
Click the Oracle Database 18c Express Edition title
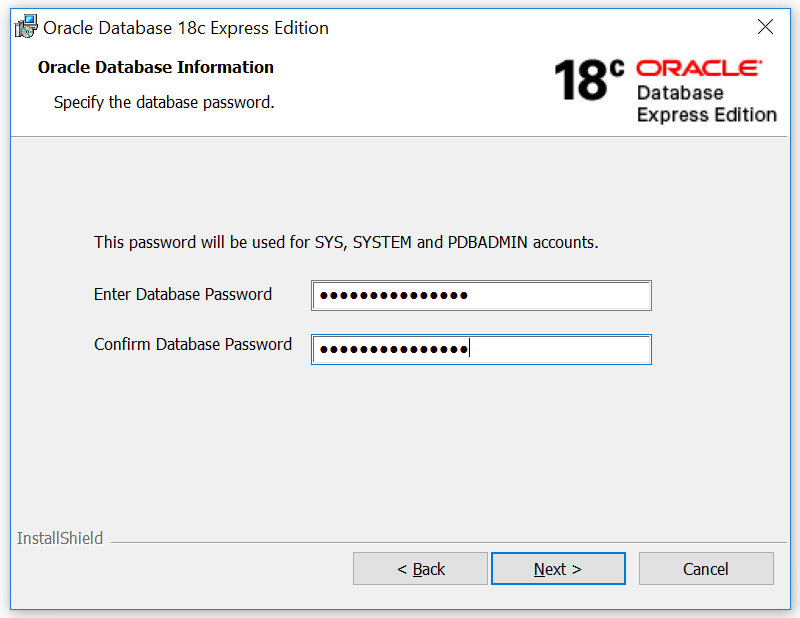186,28
